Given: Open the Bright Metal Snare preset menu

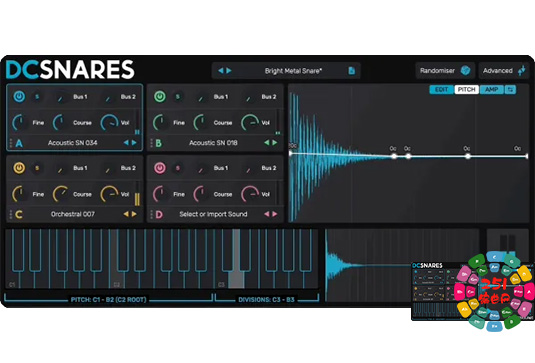Looking at the screenshot, I should [293, 71].
